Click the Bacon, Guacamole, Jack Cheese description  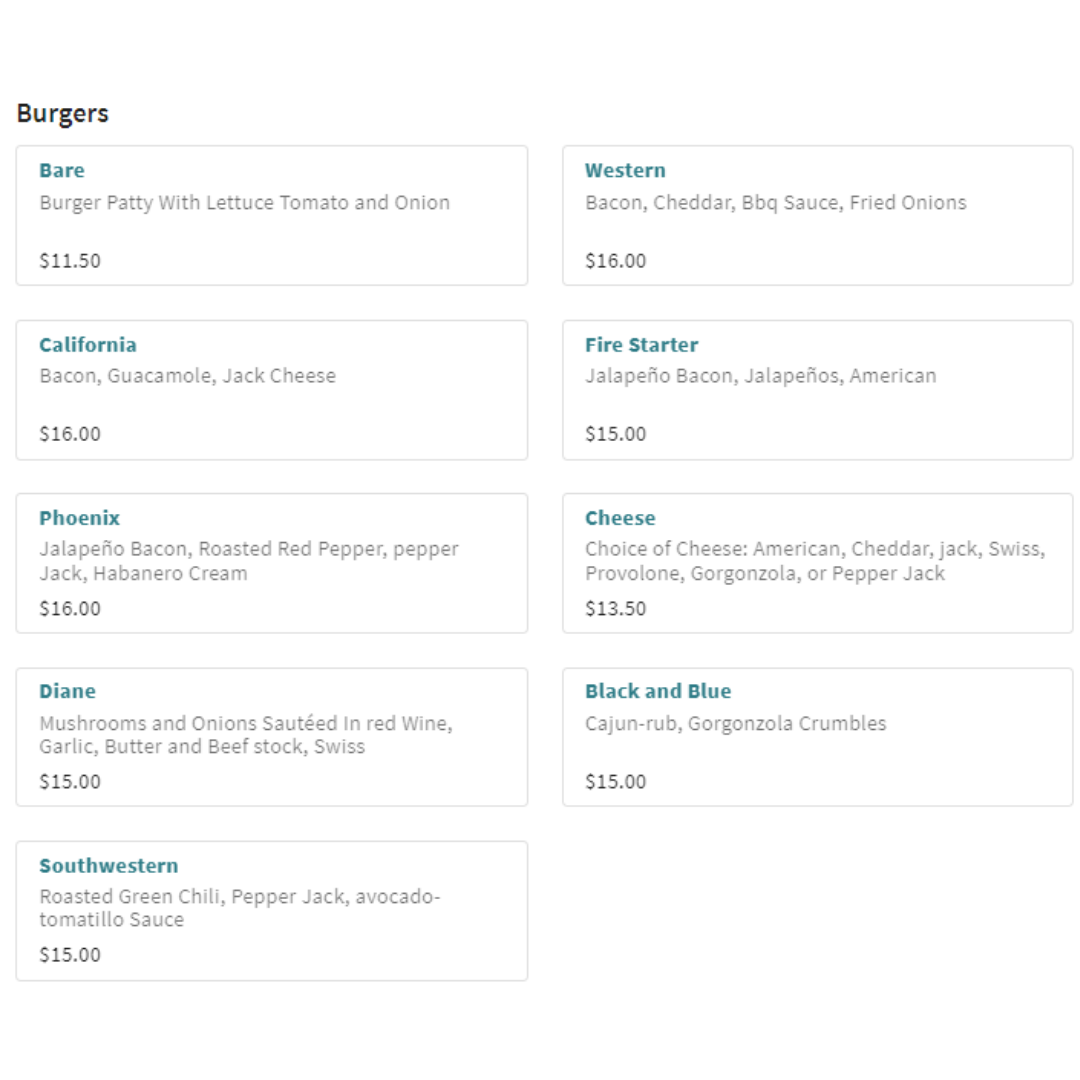tap(187, 376)
